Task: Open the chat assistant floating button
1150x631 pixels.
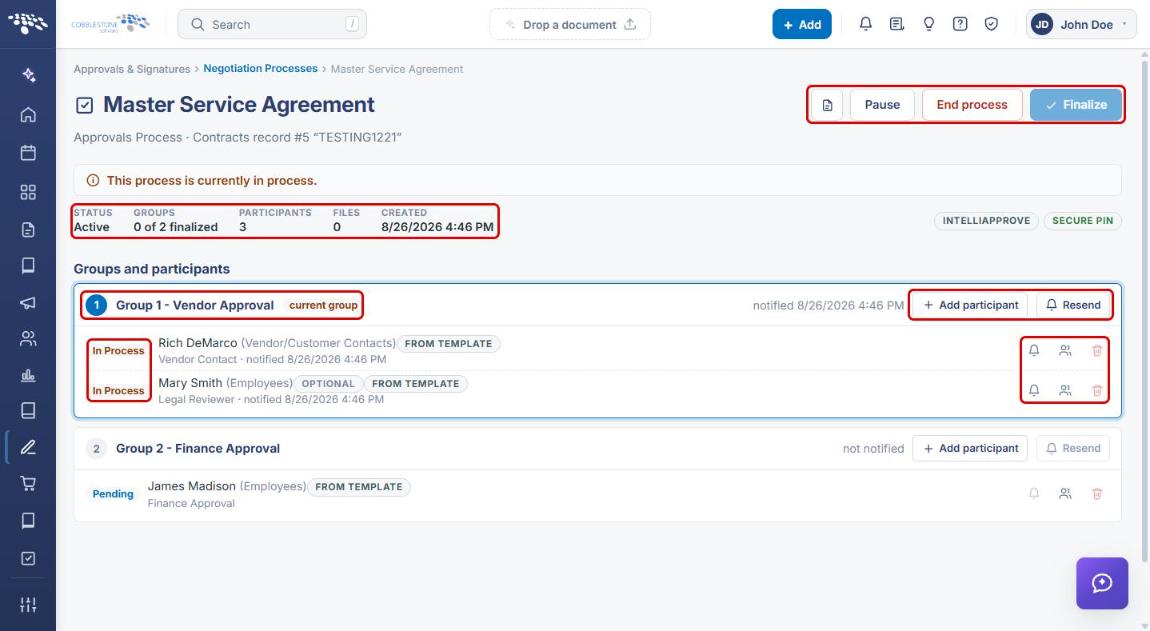Action: click(x=1102, y=583)
